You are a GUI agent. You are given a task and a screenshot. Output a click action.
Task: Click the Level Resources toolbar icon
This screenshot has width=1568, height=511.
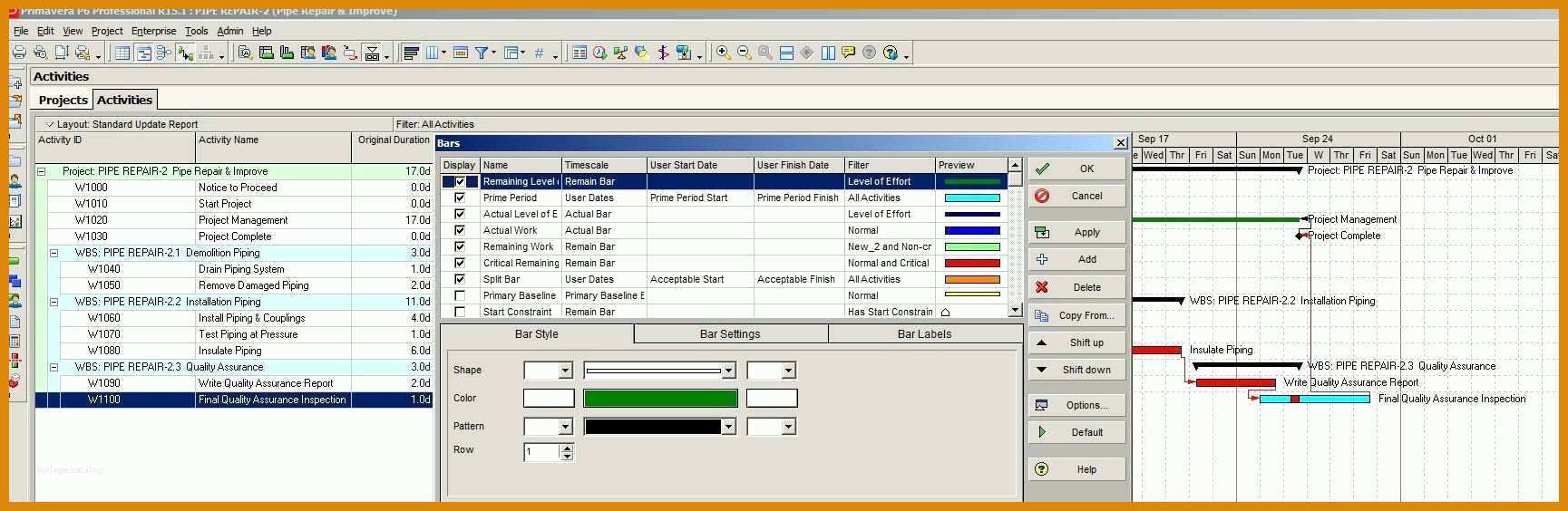[x=619, y=53]
